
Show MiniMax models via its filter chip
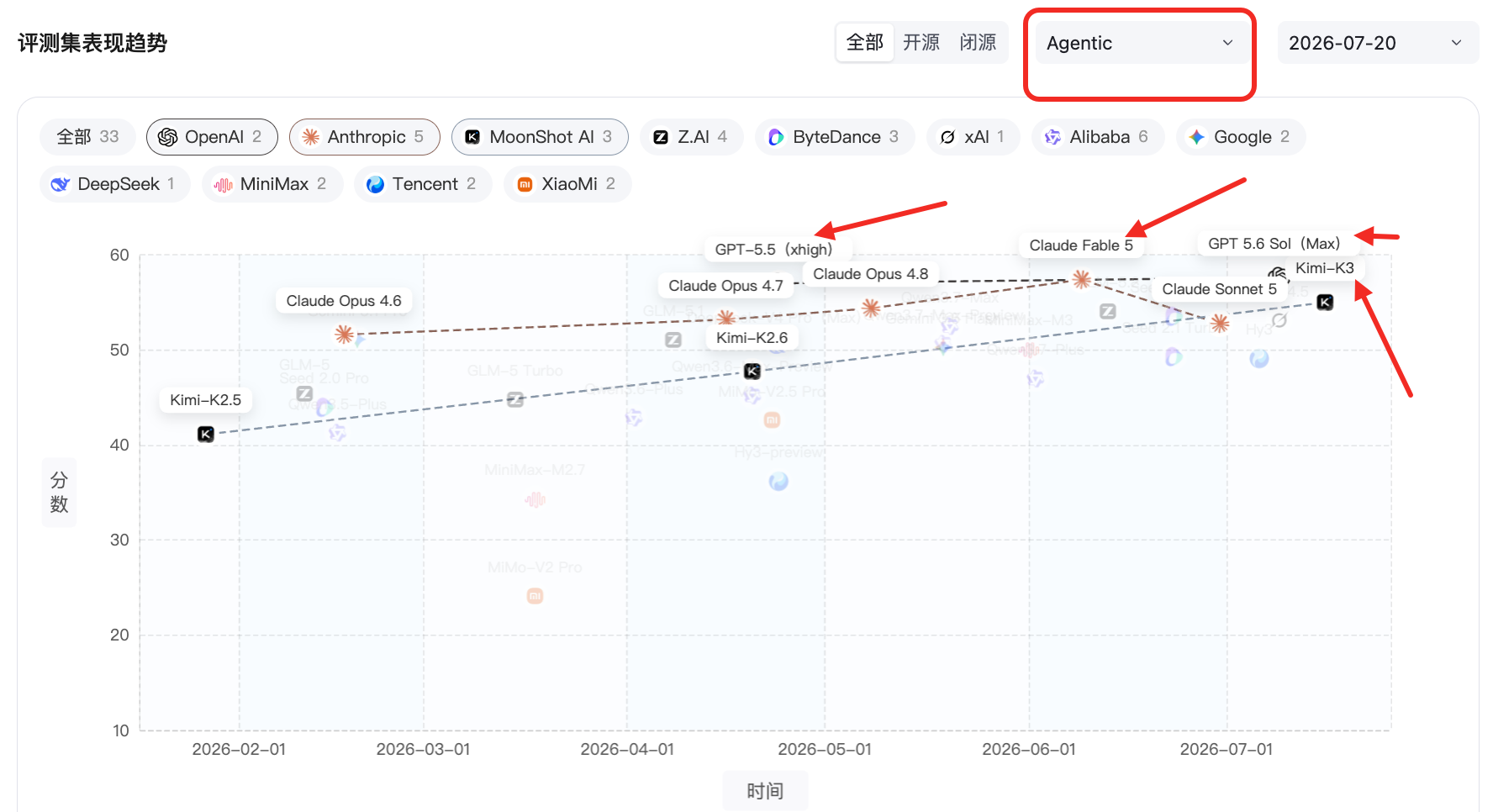(272, 184)
